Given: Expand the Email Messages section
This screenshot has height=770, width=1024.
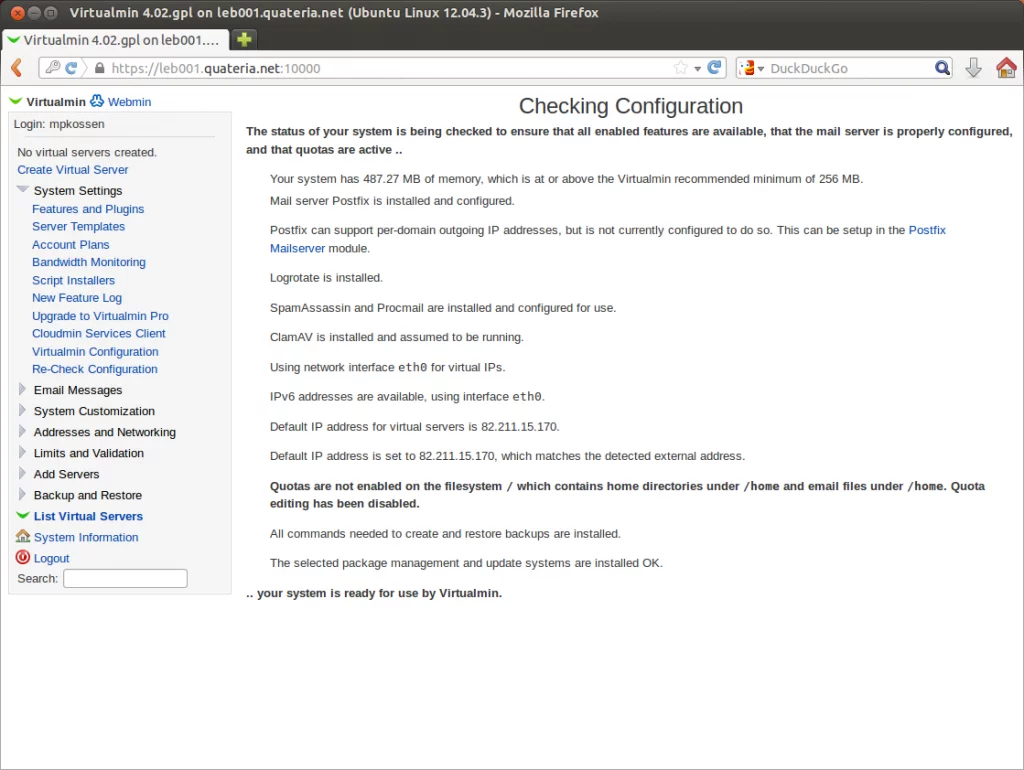Looking at the screenshot, I should (22, 389).
